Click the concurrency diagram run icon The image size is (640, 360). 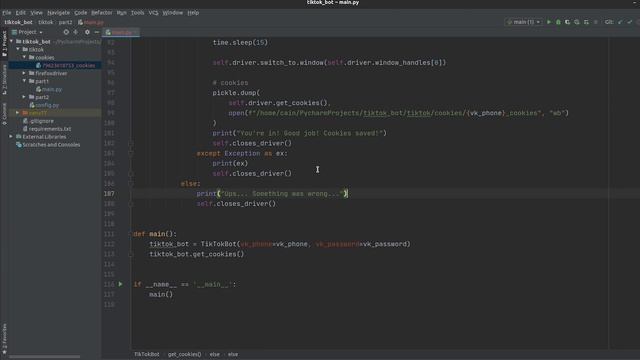(x=586, y=22)
